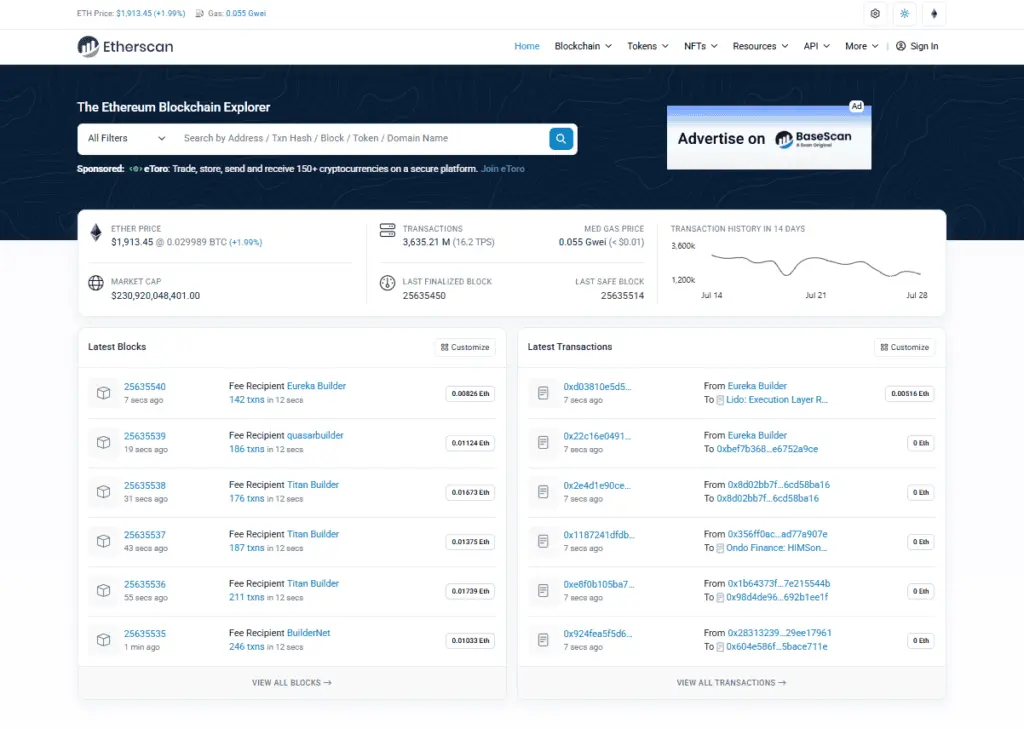Click cube icon for block 25635540
This screenshot has width=1024, height=729.
click(103, 393)
